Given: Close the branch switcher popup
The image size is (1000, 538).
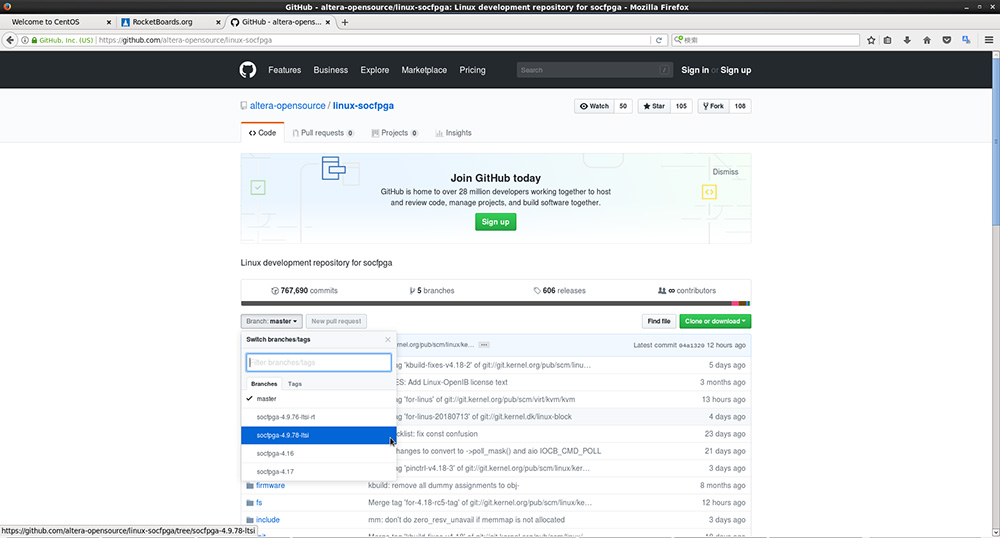Looking at the screenshot, I should click(x=388, y=339).
